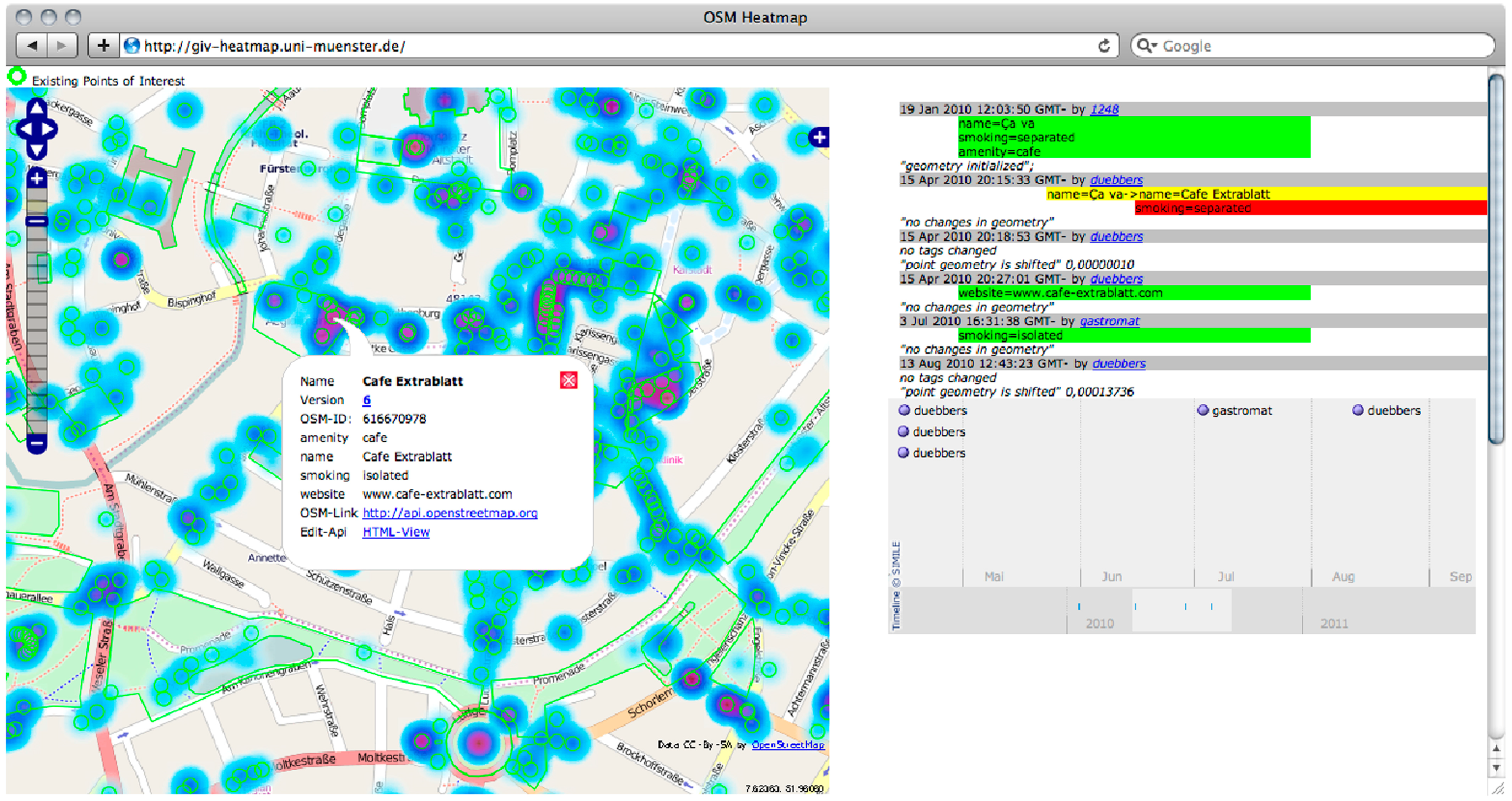Image resolution: width=1512 pixels, height=801 pixels.
Task: Zoom in using the map plus button
Action: point(36,178)
